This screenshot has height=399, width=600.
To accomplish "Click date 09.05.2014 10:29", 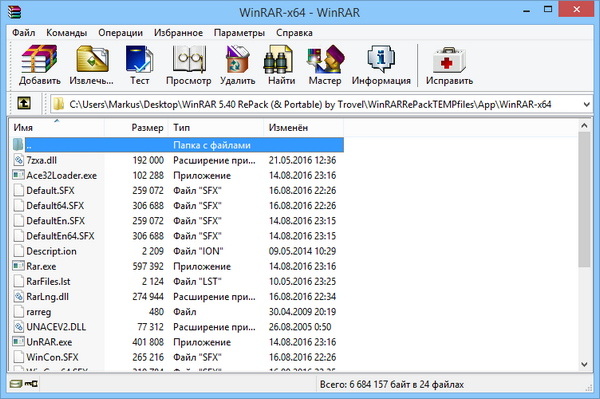I will [302, 251].
